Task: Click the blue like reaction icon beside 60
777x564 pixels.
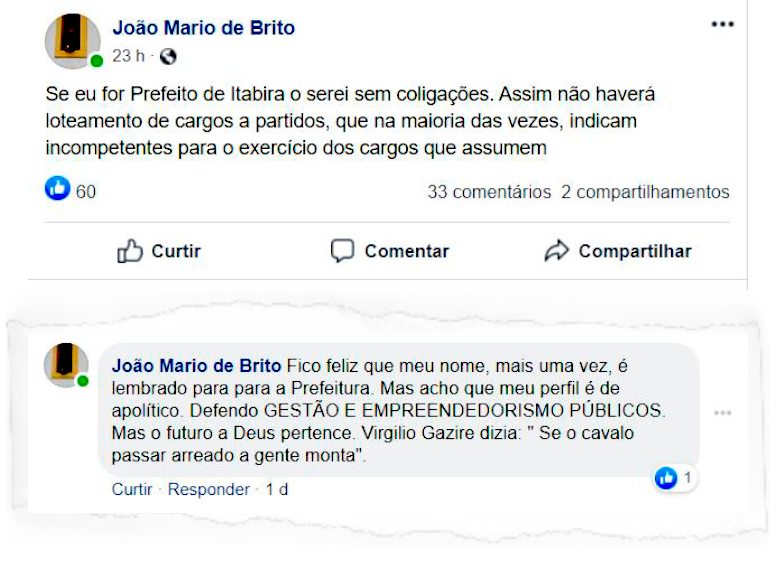Action: 58,189
